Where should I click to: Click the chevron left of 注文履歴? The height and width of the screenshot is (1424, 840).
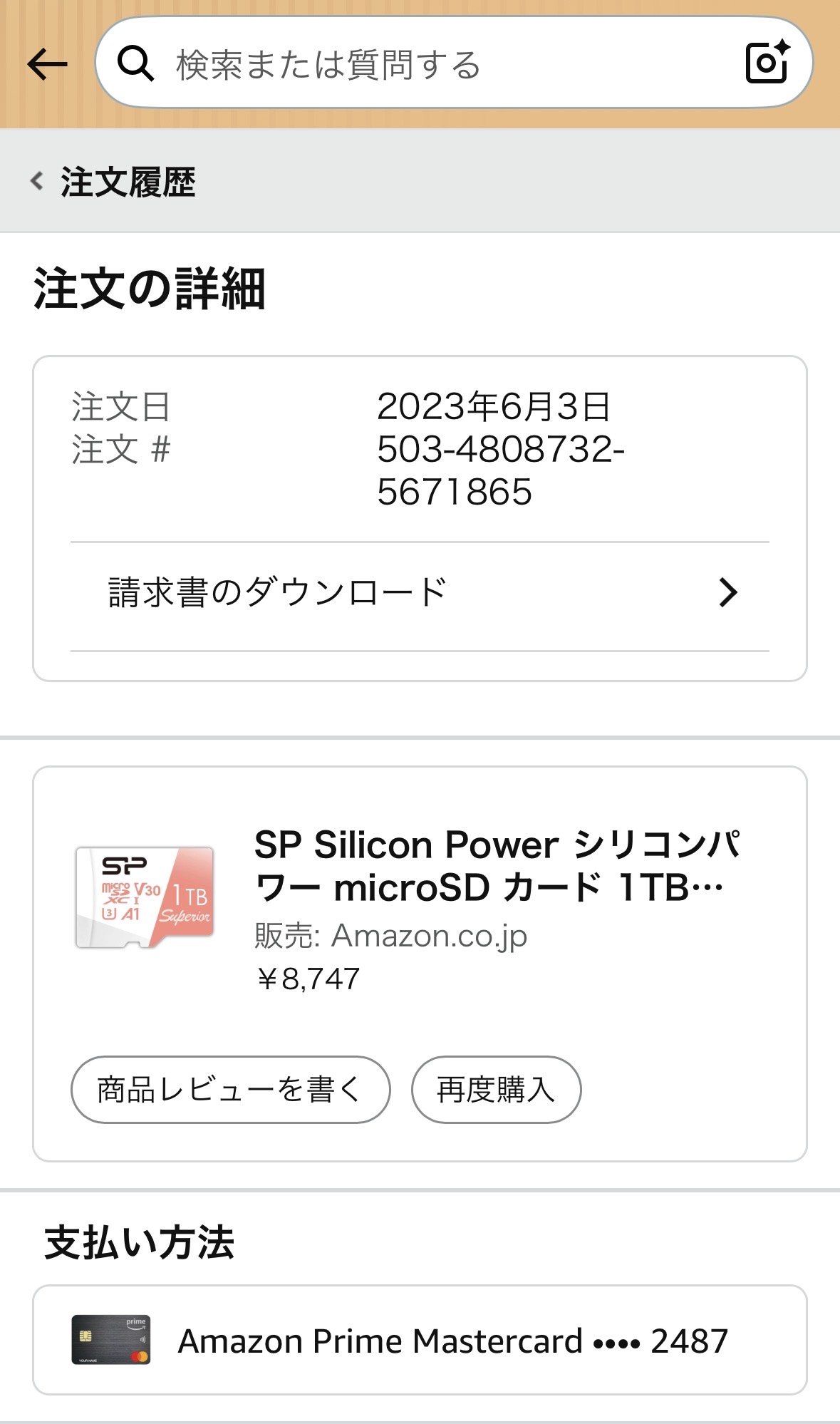click(x=37, y=181)
